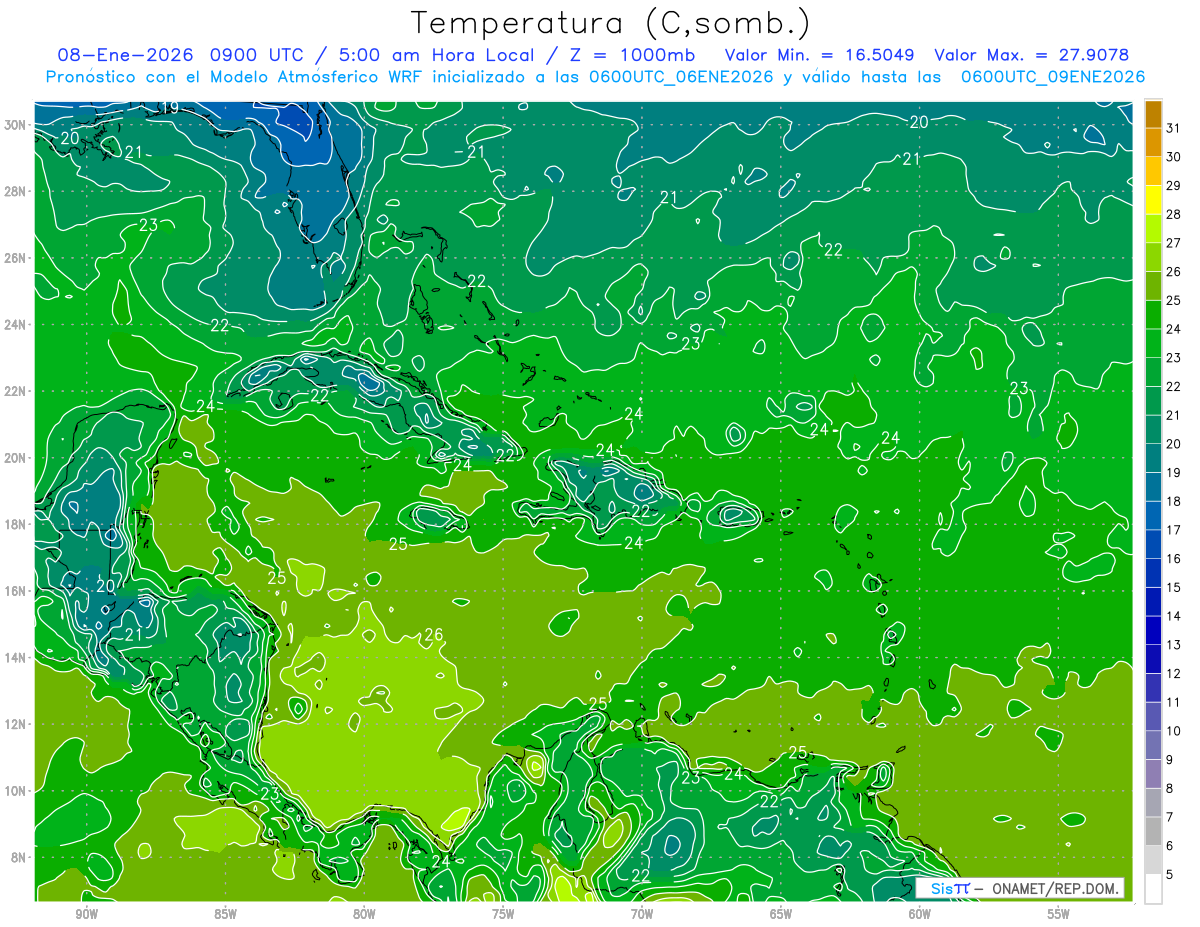The width and height of the screenshot is (1200, 927).
Task: Click the date text '08-Ene-2026'
Action: pyautogui.click(x=125, y=55)
